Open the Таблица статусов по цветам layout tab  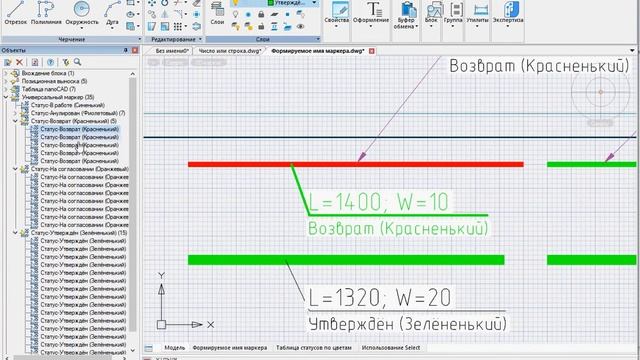(x=313, y=348)
